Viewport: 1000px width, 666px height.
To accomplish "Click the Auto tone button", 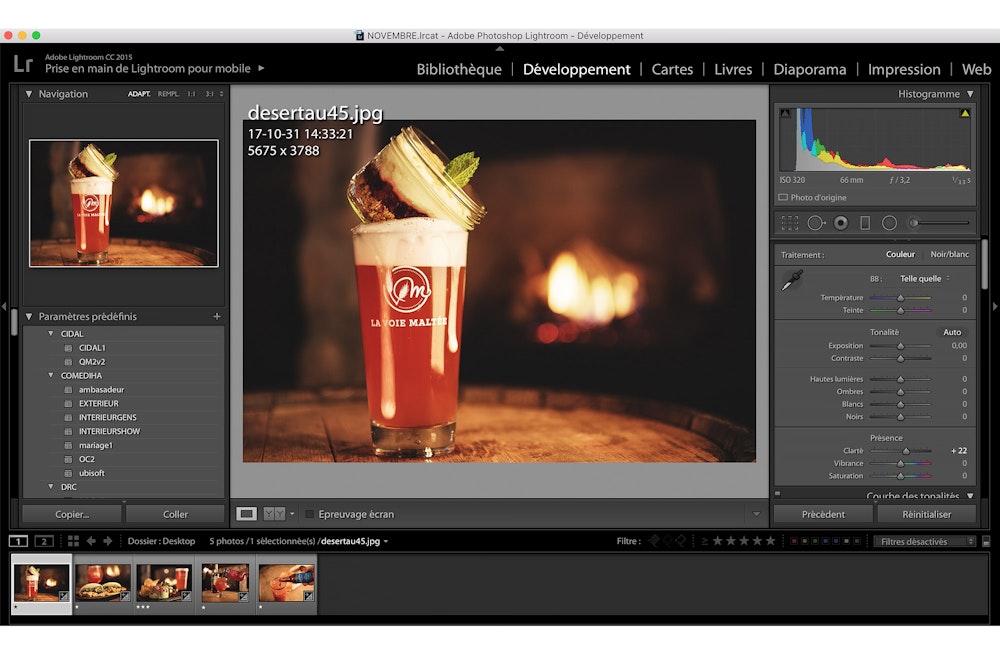I will click(x=952, y=332).
